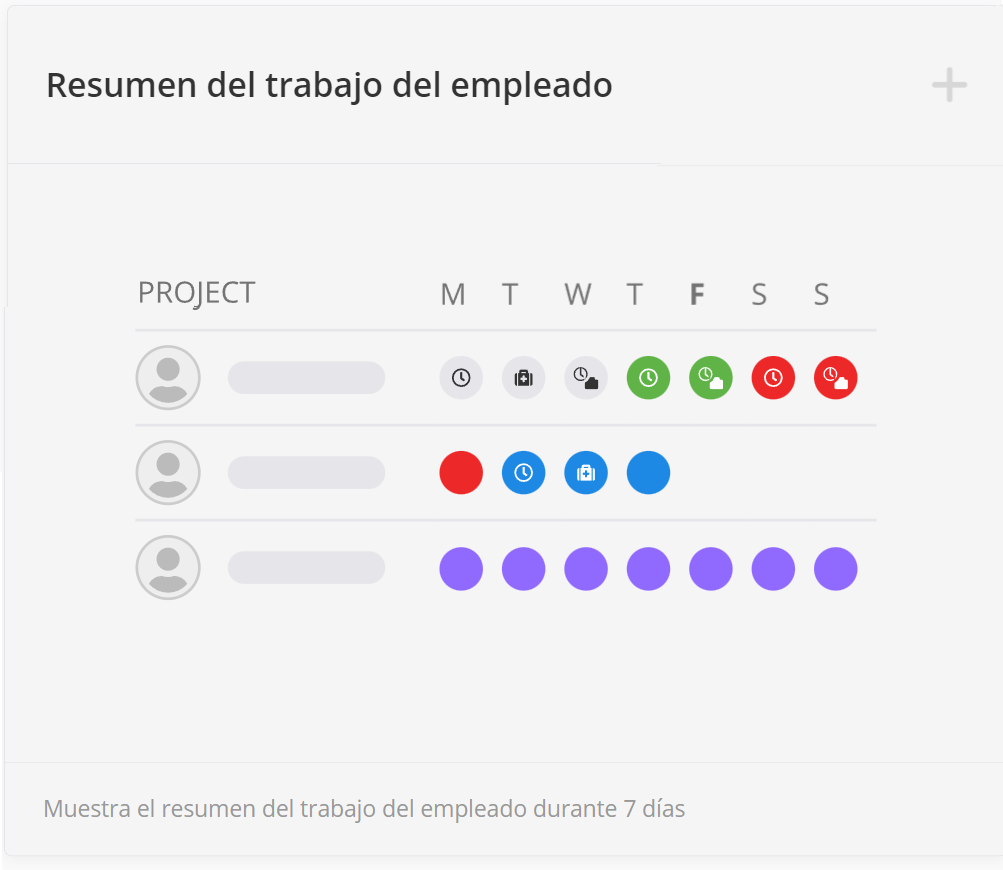Click the PROJECT column header
This screenshot has height=870, width=1003.
[197, 293]
